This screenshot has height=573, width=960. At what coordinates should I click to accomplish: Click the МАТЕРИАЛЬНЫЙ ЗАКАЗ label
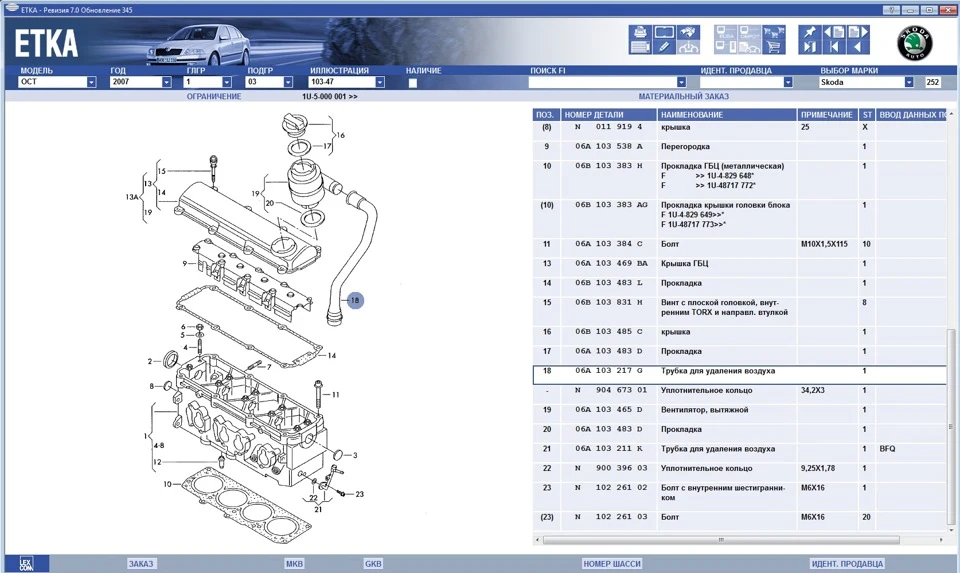pyautogui.click(x=683, y=96)
